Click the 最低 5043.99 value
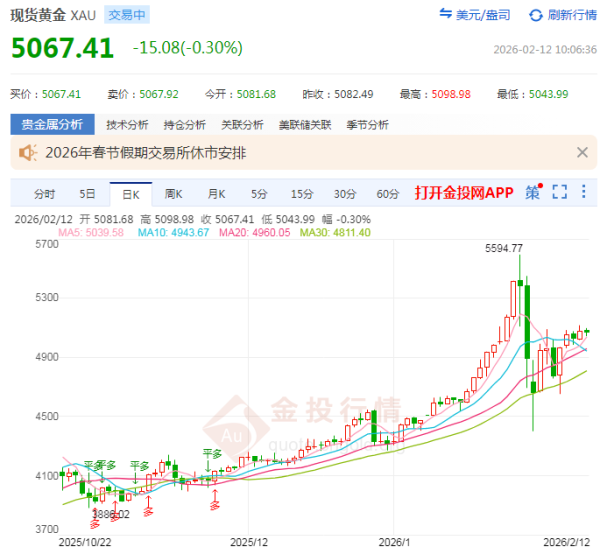The width and height of the screenshot is (600, 547). (x=548, y=94)
